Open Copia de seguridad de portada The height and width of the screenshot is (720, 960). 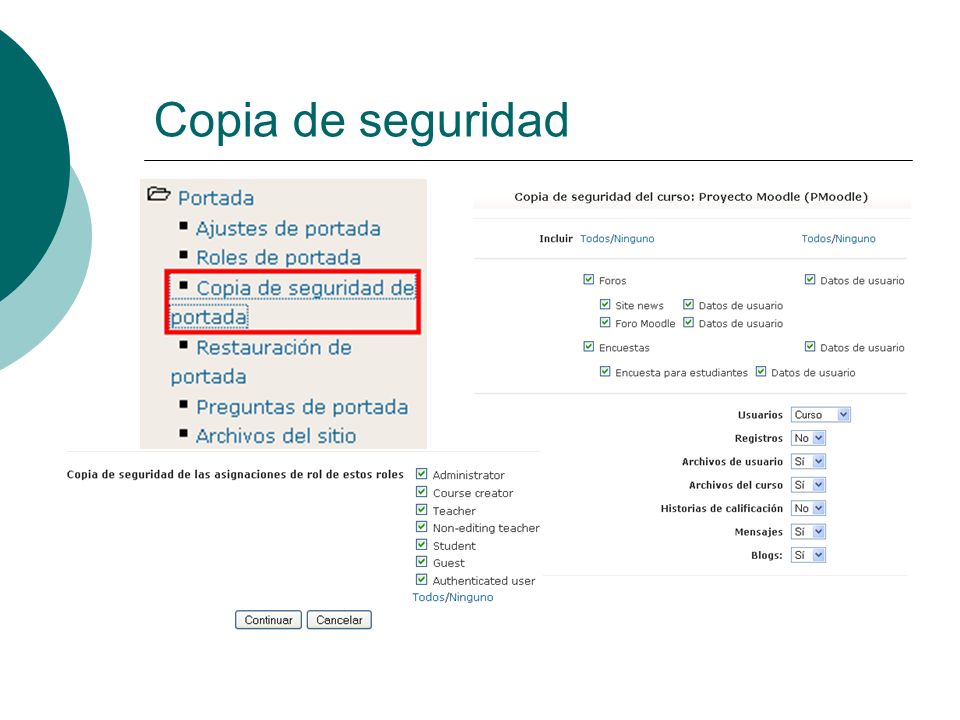tap(293, 302)
